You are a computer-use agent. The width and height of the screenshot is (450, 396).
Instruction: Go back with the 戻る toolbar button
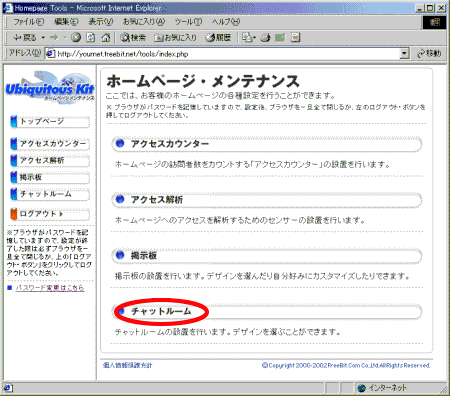[x=24, y=38]
